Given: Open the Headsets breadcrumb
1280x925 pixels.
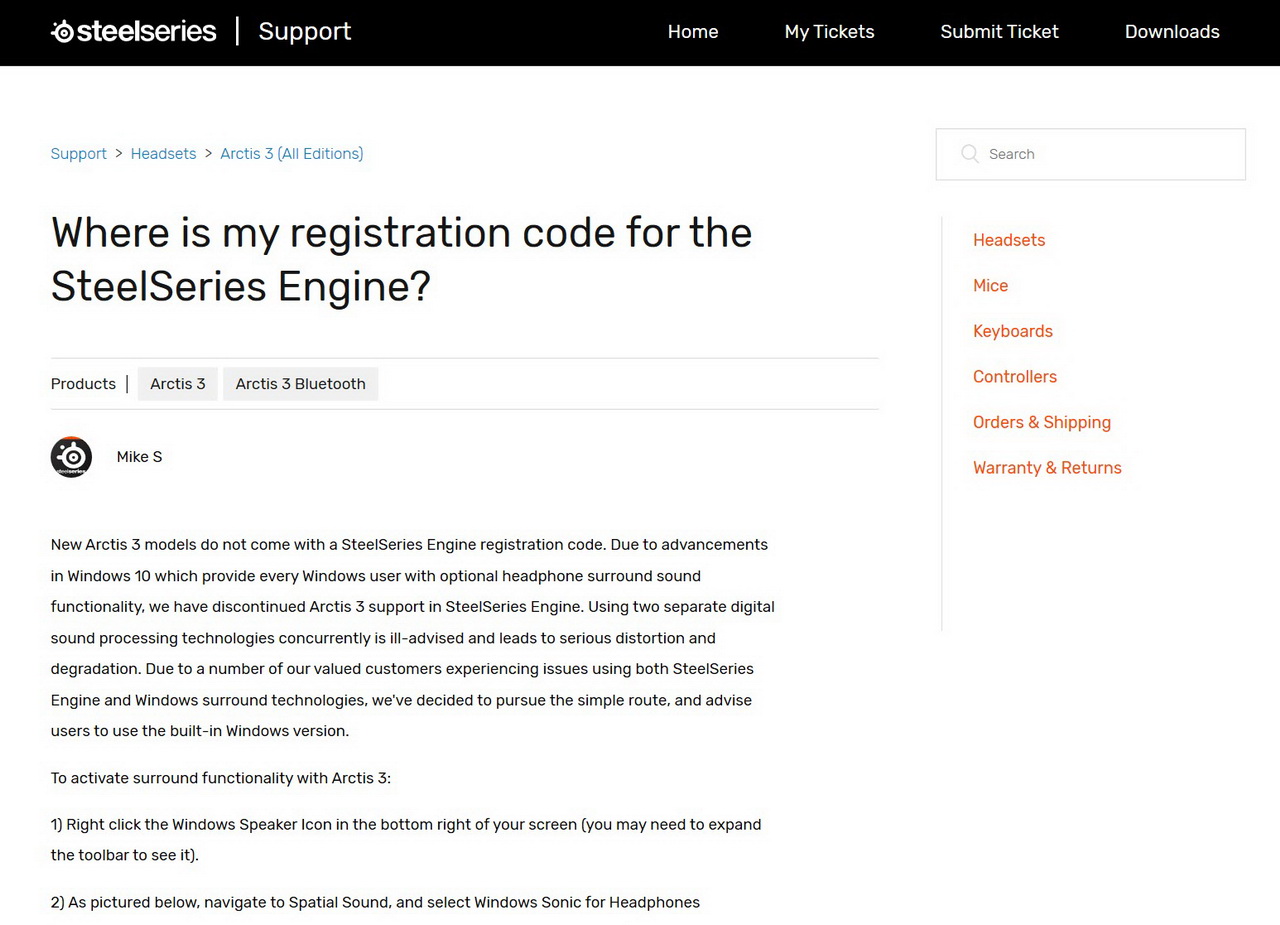Looking at the screenshot, I should coord(163,154).
